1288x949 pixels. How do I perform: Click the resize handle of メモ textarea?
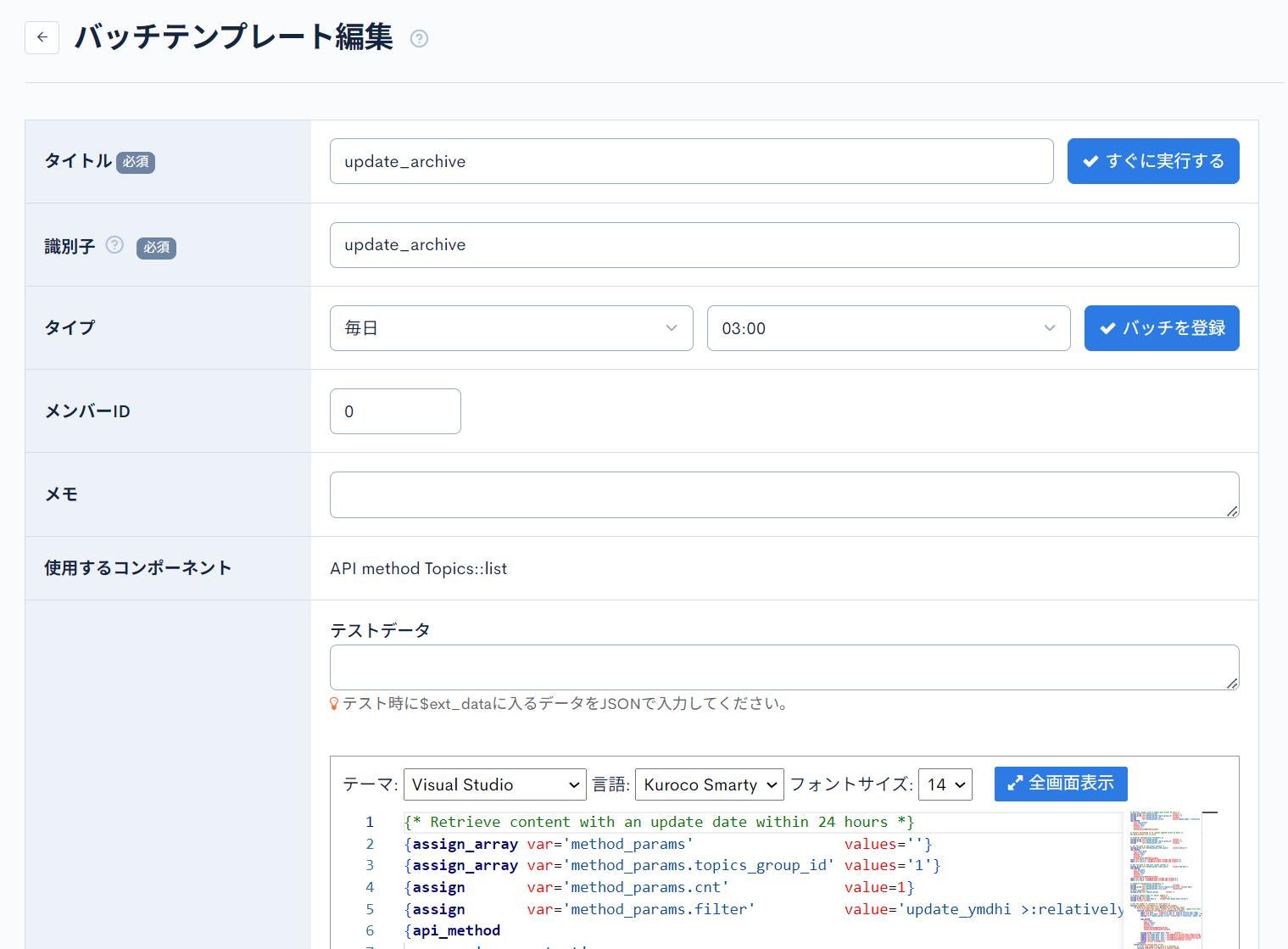tap(1232, 511)
